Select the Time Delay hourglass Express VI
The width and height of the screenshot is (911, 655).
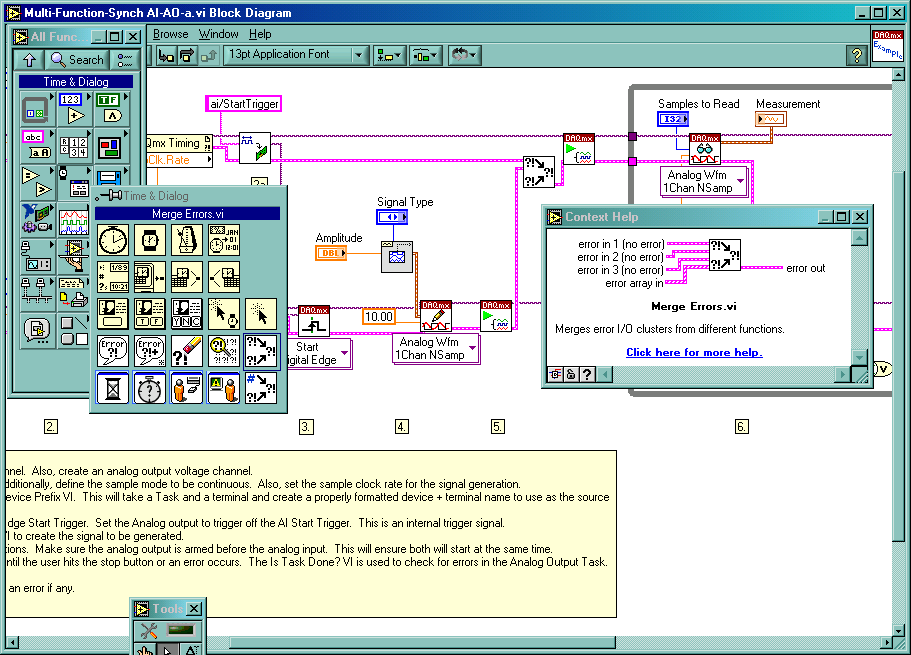(x=113, y=388)
